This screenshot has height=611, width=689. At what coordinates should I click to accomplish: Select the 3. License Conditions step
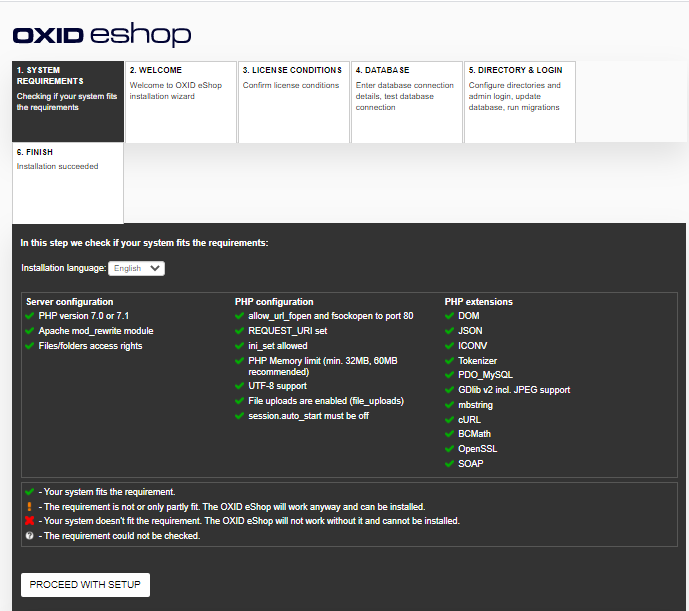coord(294,101)
